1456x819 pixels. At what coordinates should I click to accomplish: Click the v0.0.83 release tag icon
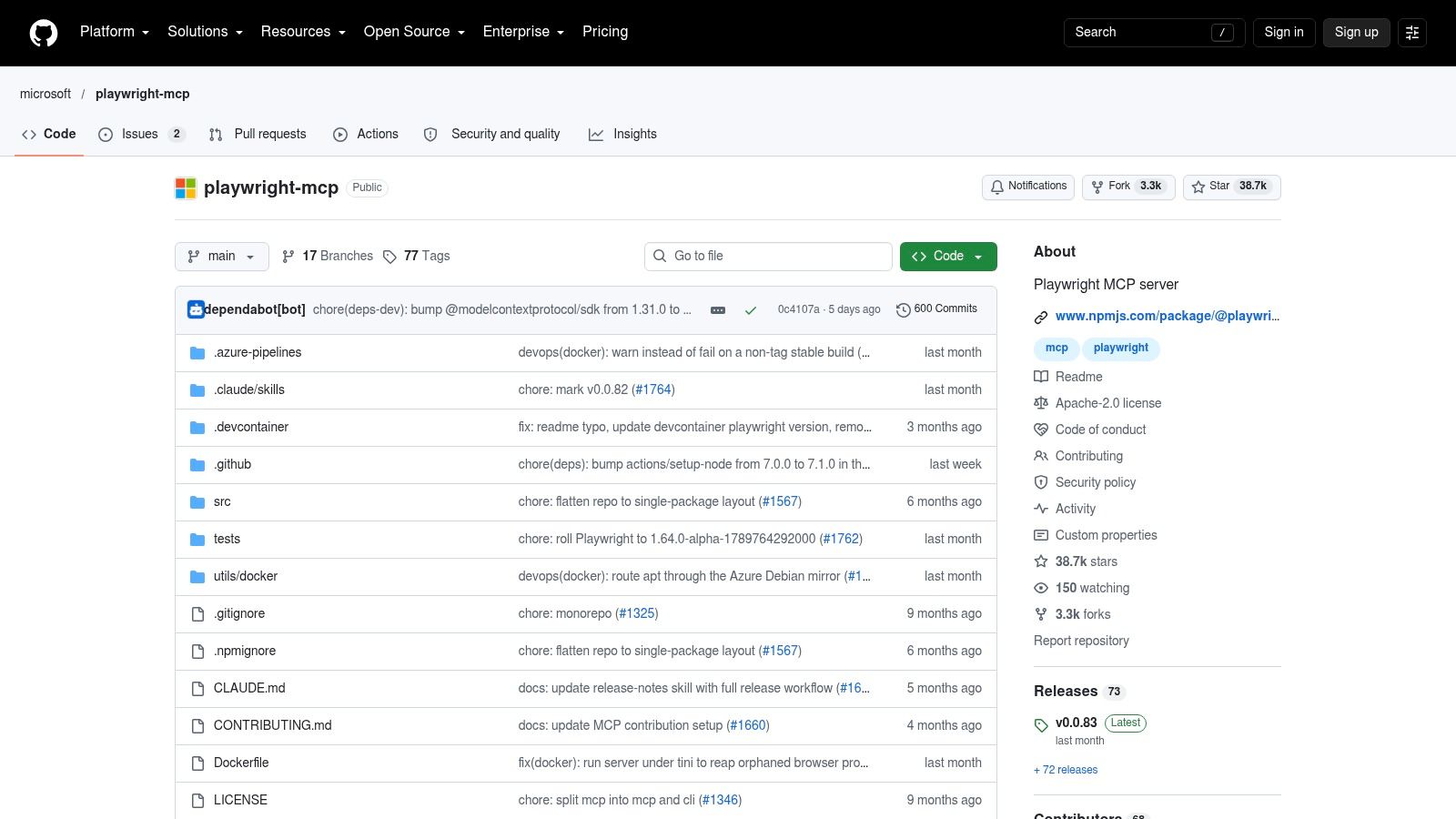click(x=1041, y=725)
